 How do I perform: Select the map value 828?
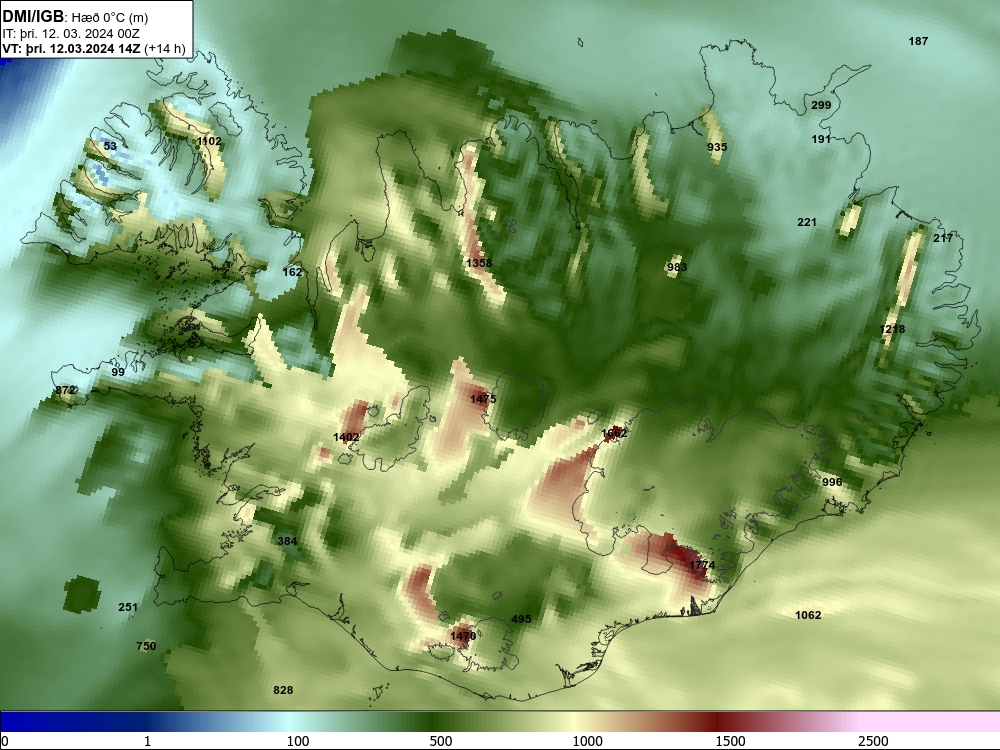click(x=283, y=691)
